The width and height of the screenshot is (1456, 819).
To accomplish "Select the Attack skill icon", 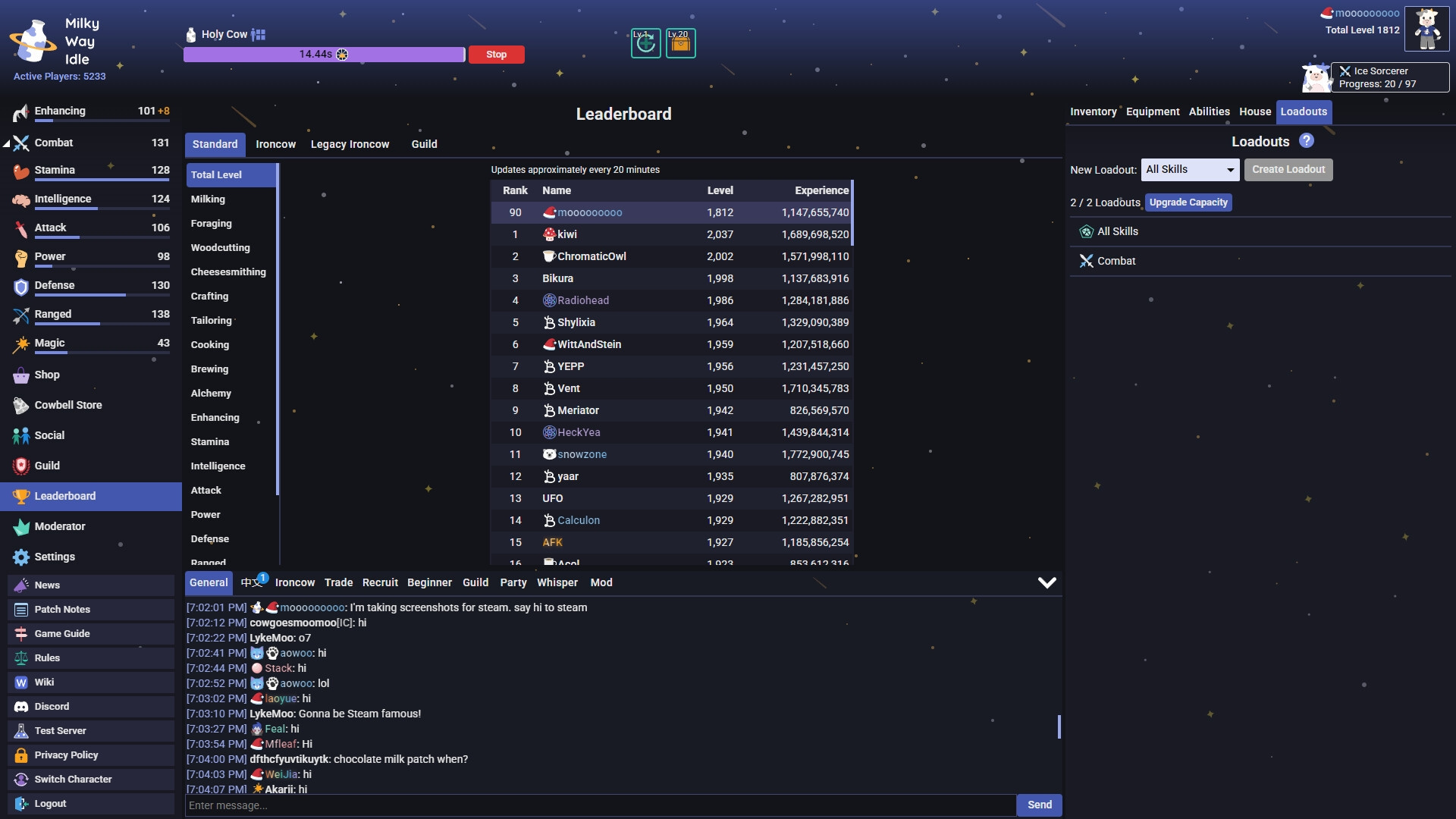I will pyautogui.click(x=21, y=229).
